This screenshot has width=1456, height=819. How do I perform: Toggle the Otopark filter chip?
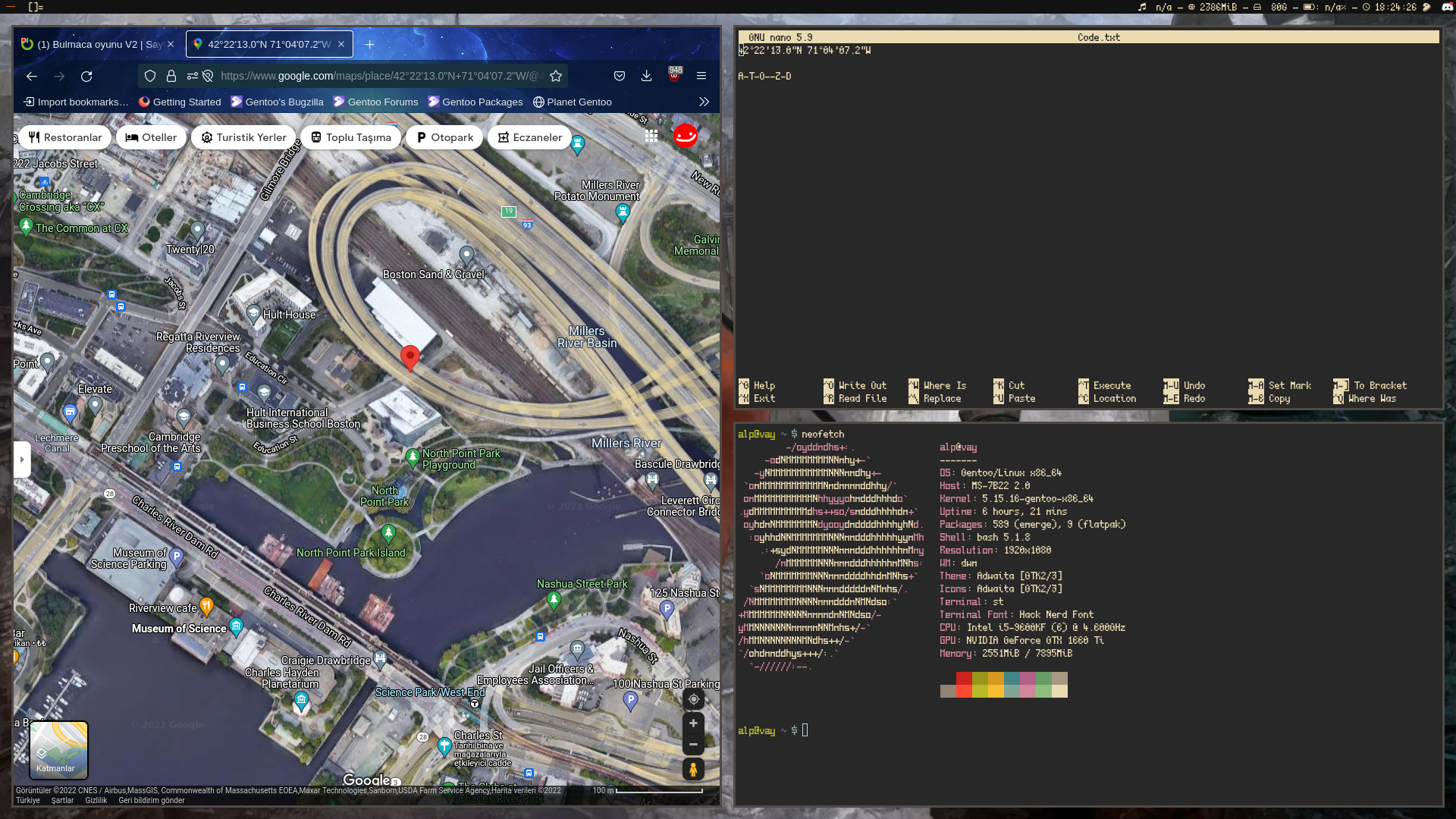(444, 137)
